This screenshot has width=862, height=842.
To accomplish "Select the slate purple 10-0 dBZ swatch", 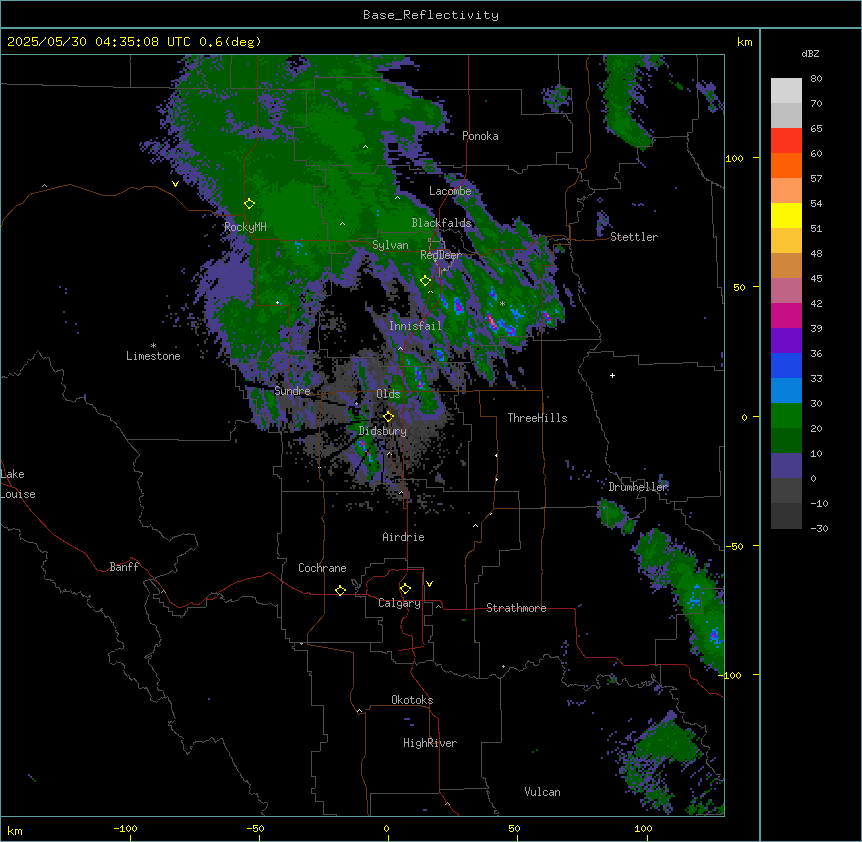I will 786,466.
